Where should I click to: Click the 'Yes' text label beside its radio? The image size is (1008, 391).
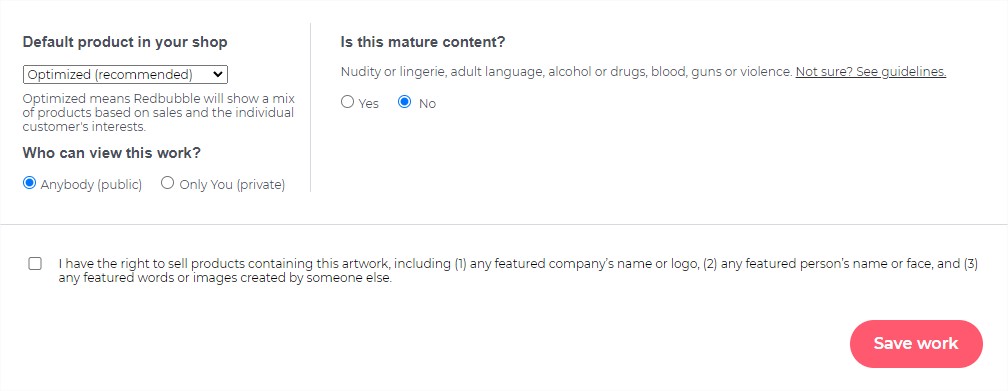click(368, 104)
